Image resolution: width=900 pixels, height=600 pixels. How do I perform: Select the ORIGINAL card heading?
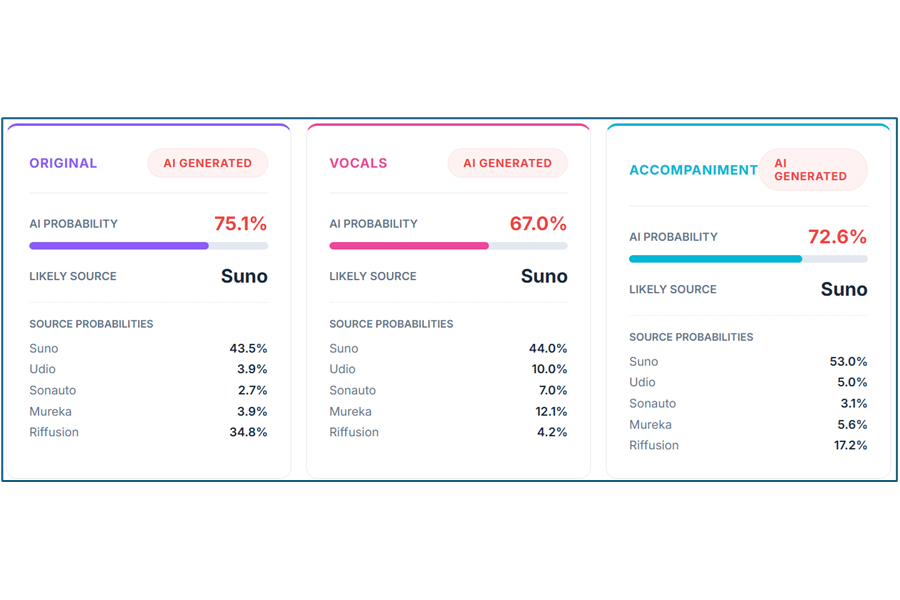pyautogui.click(x=63, y=163)
